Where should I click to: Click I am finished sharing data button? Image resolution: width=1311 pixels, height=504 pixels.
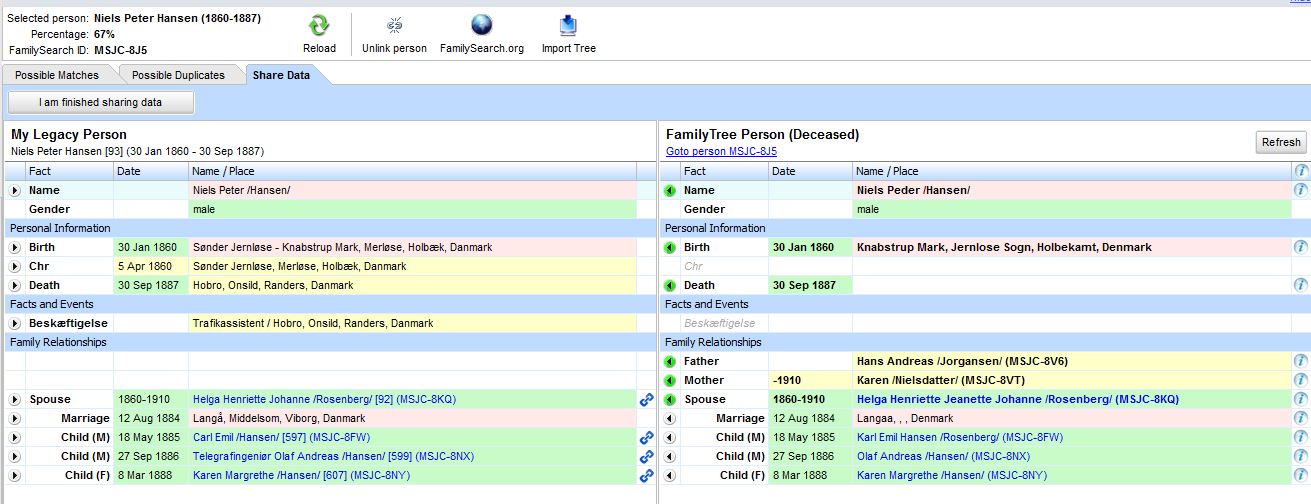(101, 102)
